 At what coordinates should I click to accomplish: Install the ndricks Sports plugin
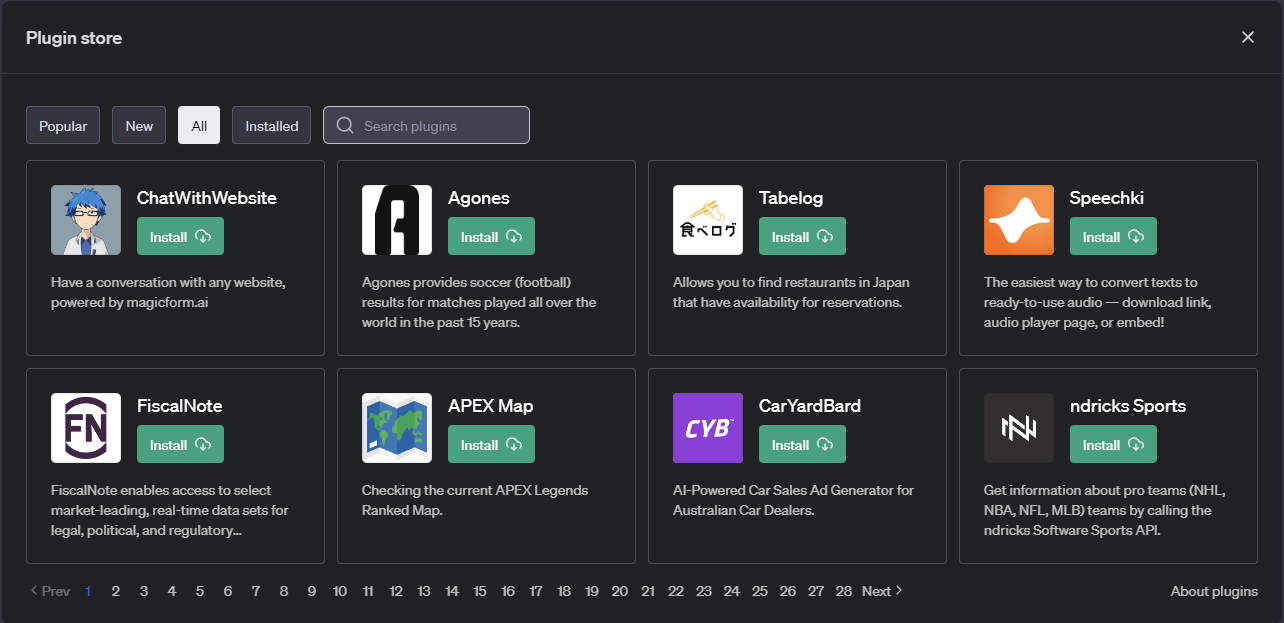1113,445
